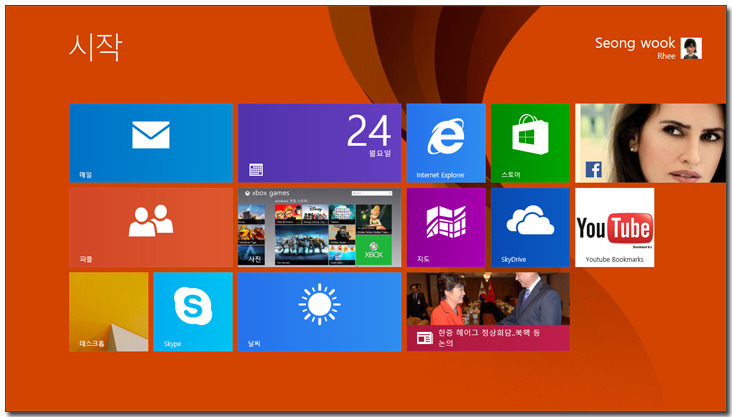This screenshot has width=732, height=417.
Task: Click the small calendar icon on Calendar tile
Action: coord(256,170)
